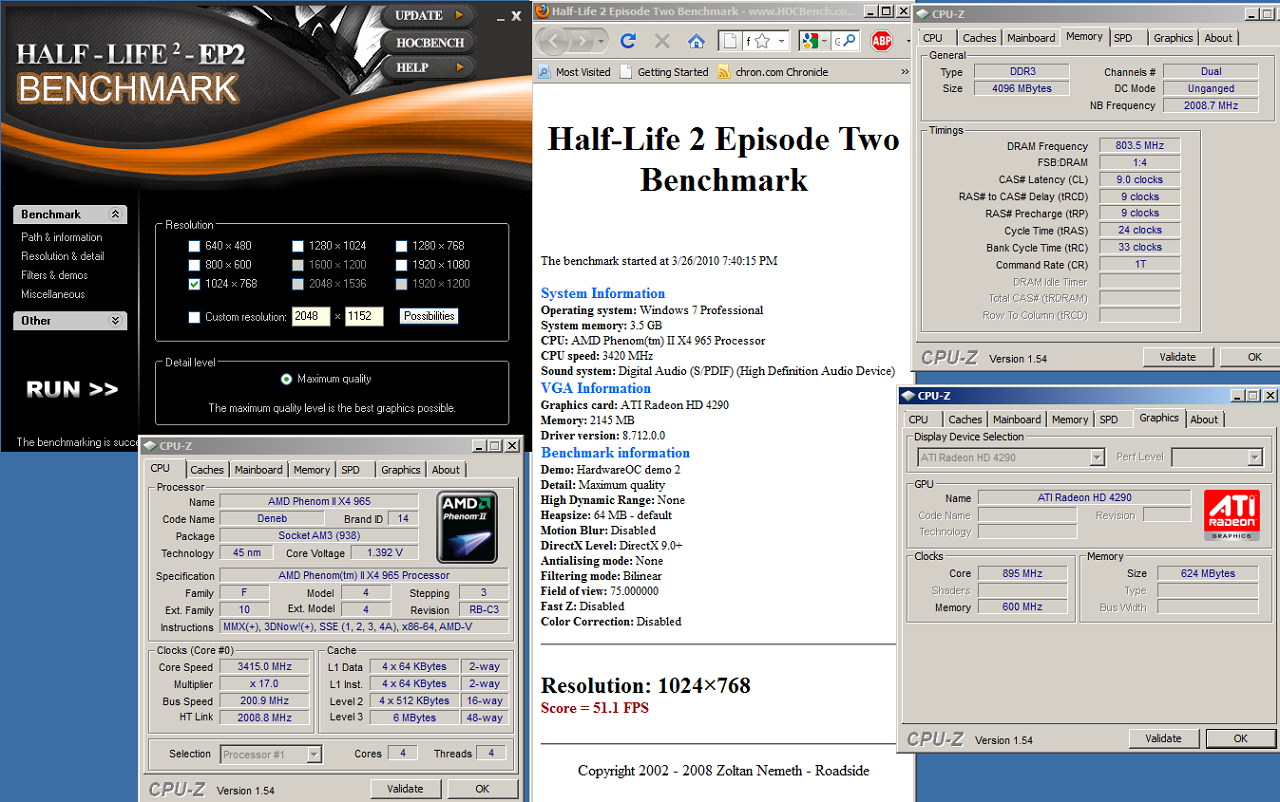Open Filters & demos menu item
Image resolution: width=1280 pixels, height=802 pixels.
[x=54, y=275]
